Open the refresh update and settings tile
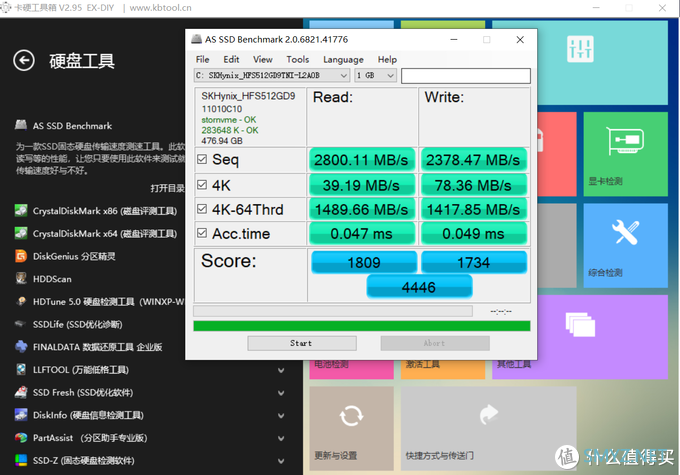Viewport: 680px width, 475px height. (x=352, y=429)
